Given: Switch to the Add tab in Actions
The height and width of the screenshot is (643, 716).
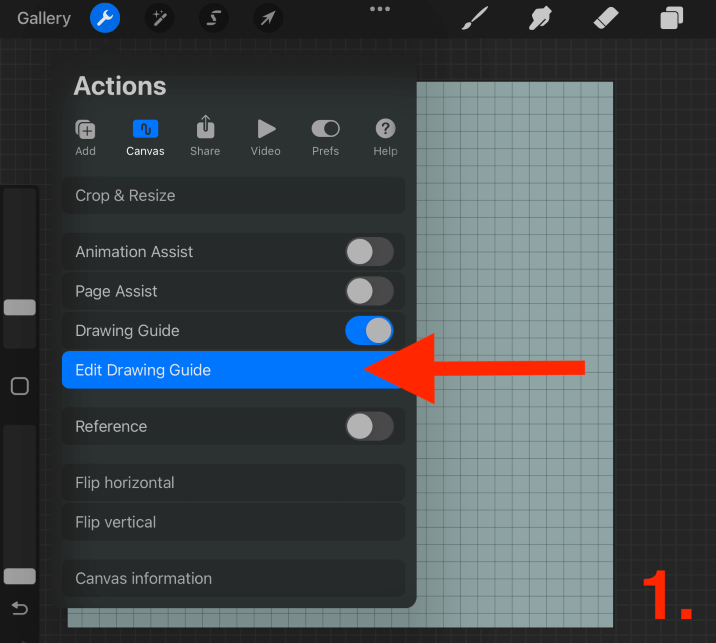Looking at the screenshot, I should [x=85, y=137].
